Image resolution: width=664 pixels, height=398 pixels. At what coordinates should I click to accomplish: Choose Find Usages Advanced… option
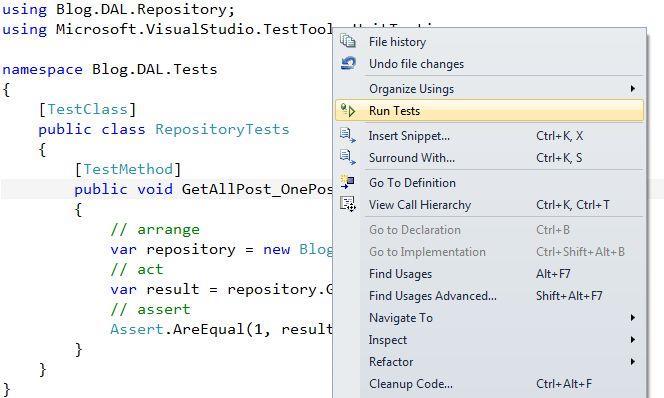[490, 296]
